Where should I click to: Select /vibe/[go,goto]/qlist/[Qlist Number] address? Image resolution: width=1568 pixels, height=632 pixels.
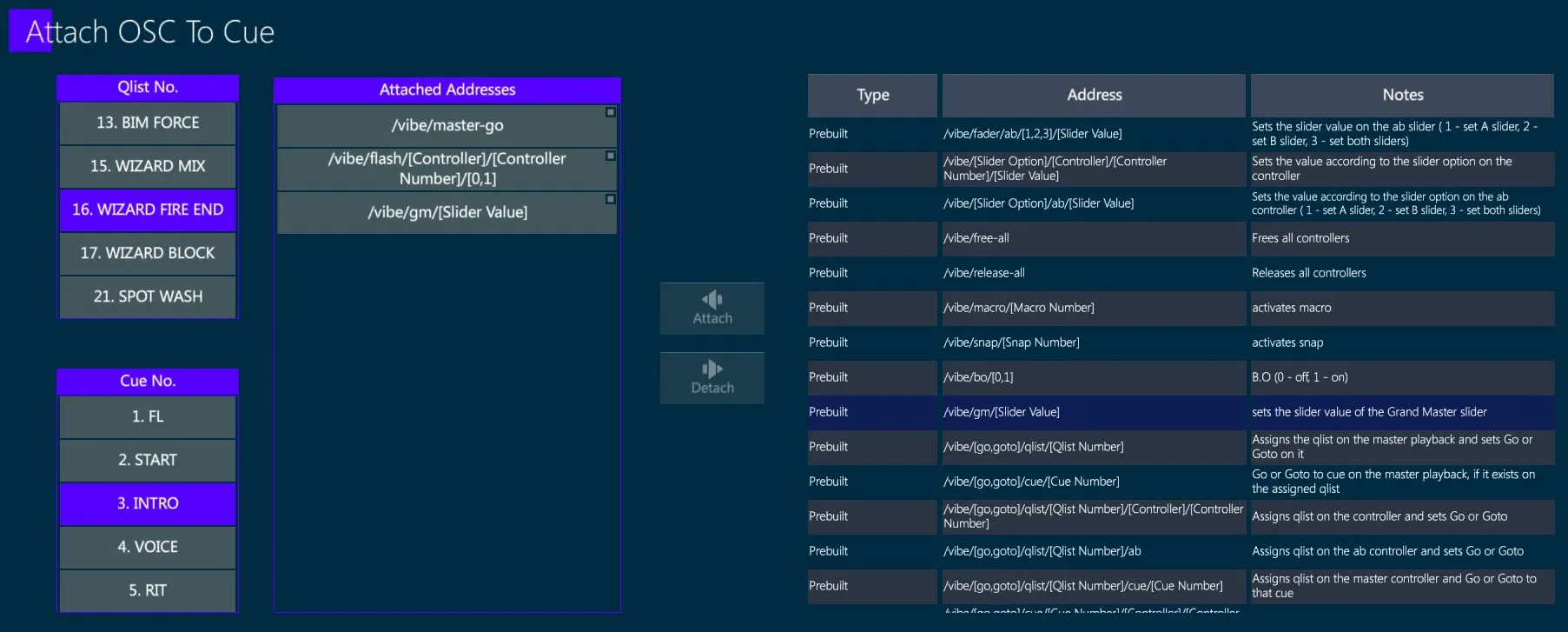click(1094, 447)
